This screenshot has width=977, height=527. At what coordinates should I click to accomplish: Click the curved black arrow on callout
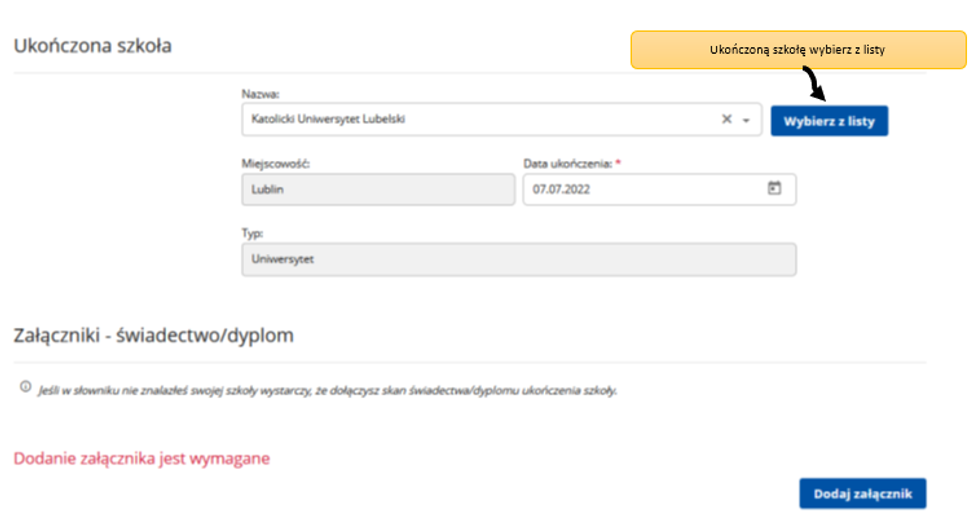[817, 85]
